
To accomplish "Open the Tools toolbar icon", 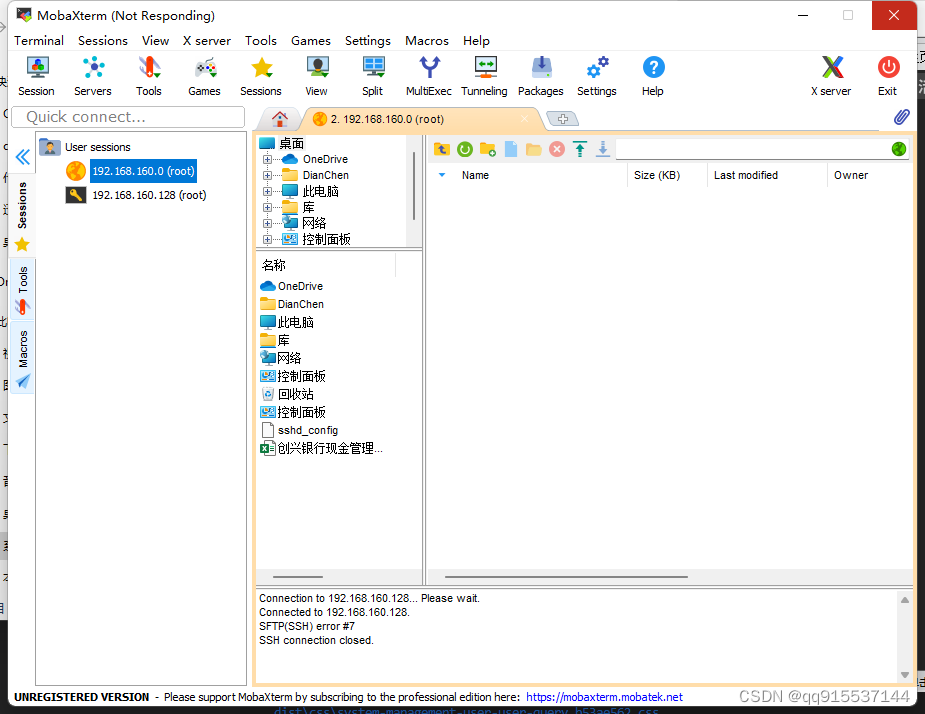I will (x=149, y=76).
